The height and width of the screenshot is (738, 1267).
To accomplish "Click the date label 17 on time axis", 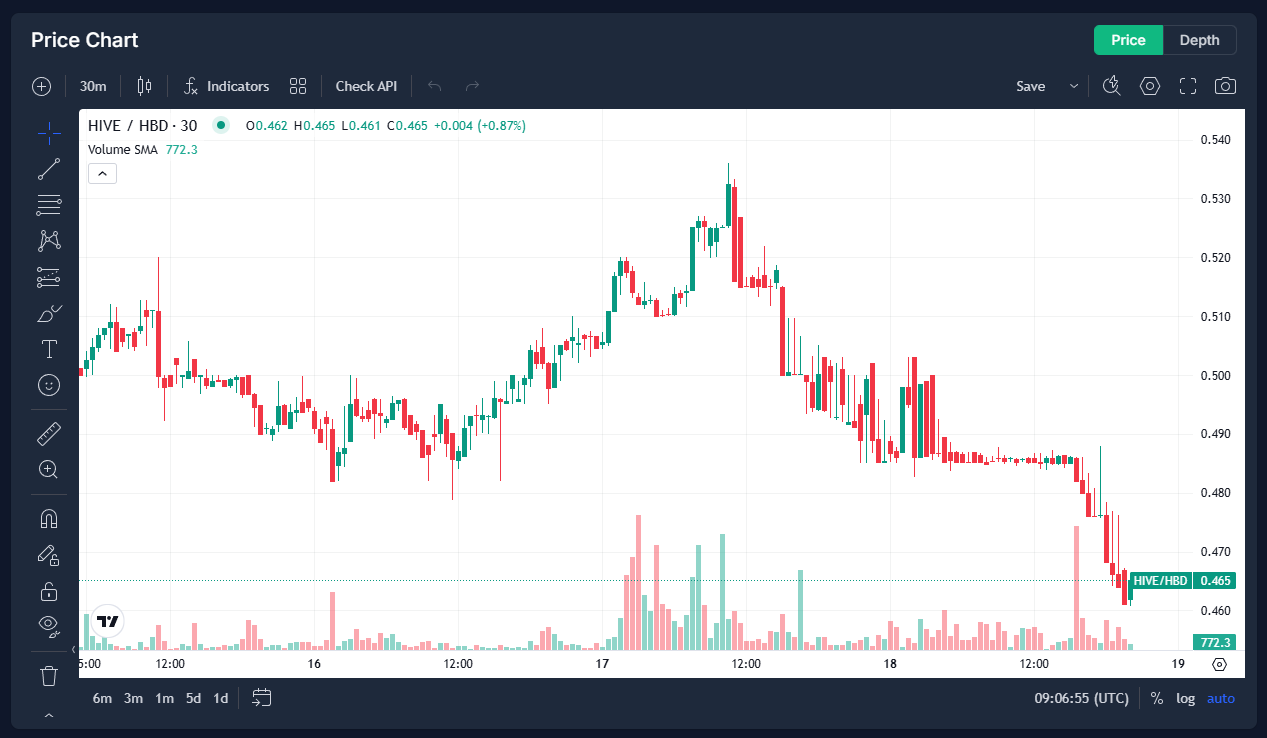I will [602, 664].
